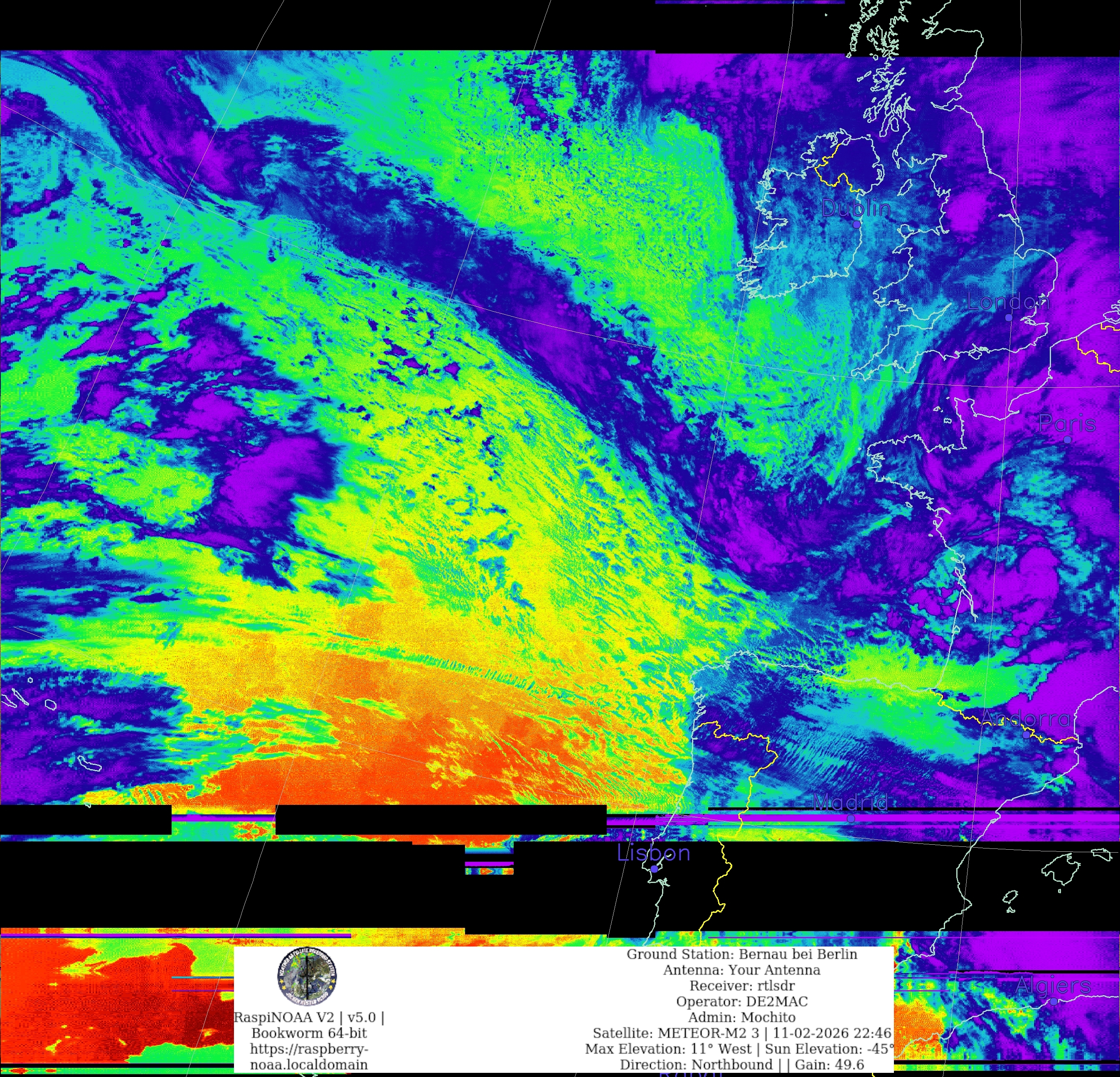Click the Andorra city marker dot
Image resolution: width=1120 pixels, height=1077 pixels.
[x=1026, y=735]
